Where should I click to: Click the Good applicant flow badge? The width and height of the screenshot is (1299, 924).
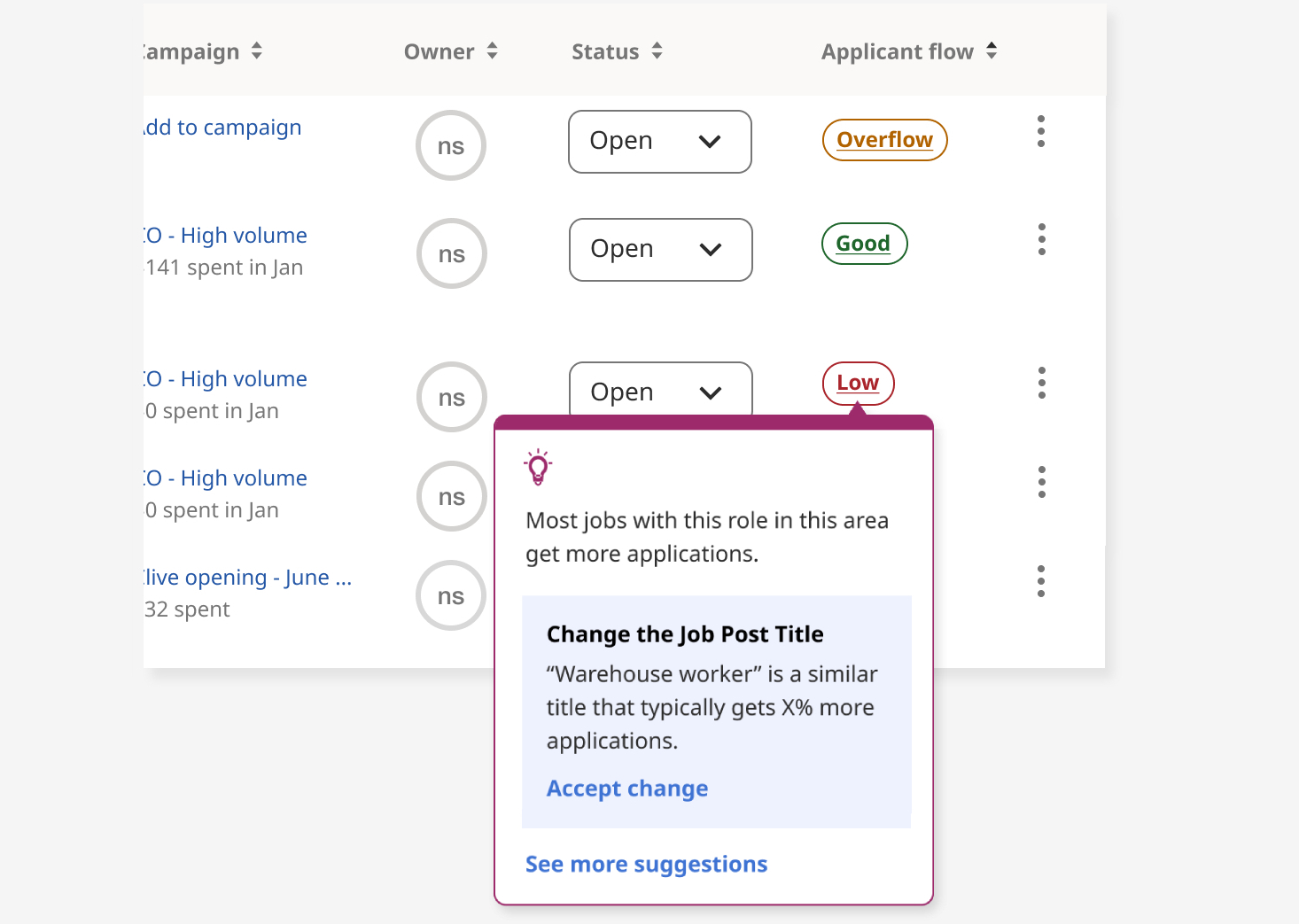click(x=865, y=244)
